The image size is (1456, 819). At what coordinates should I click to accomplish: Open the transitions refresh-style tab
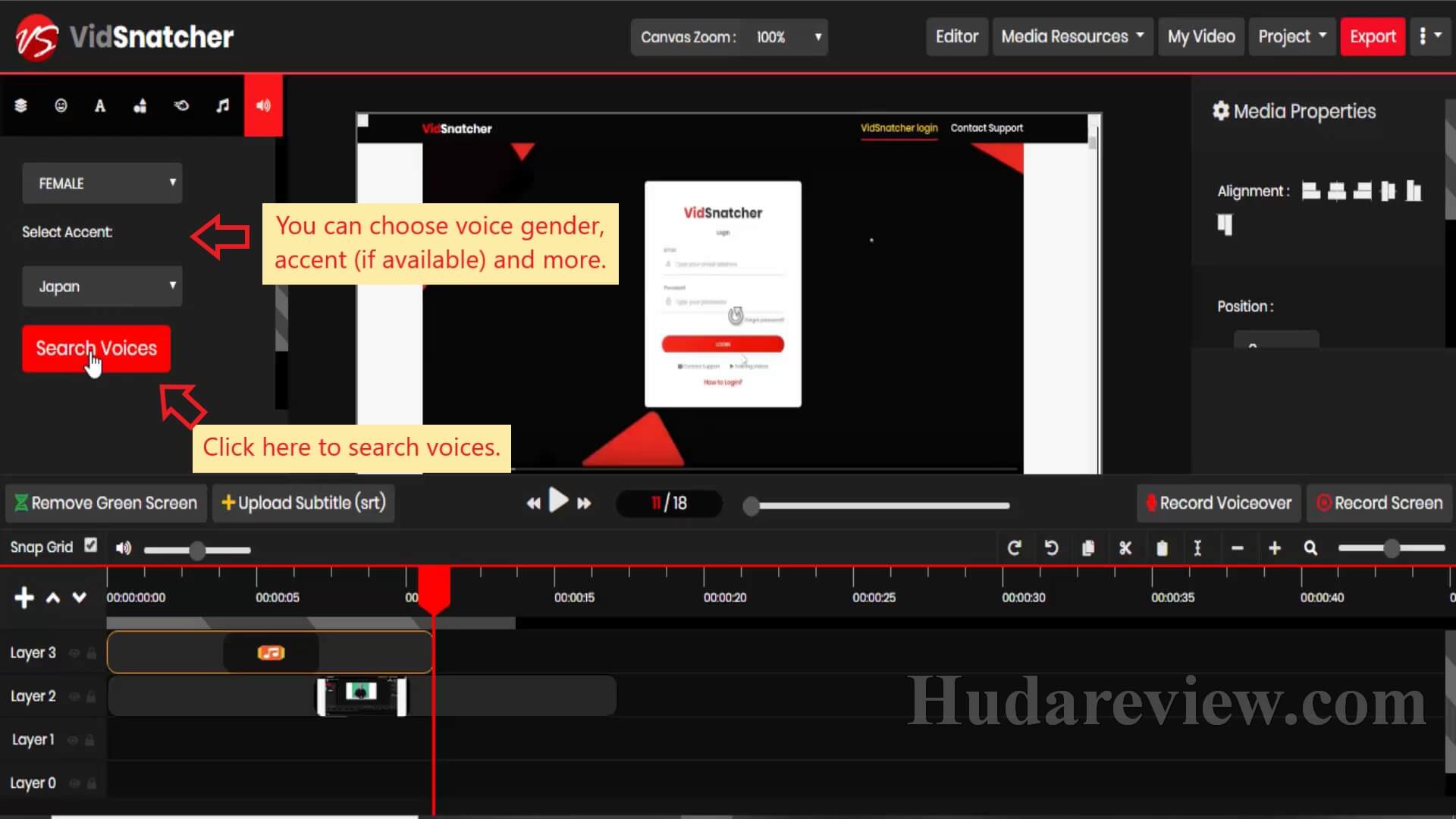181,105
